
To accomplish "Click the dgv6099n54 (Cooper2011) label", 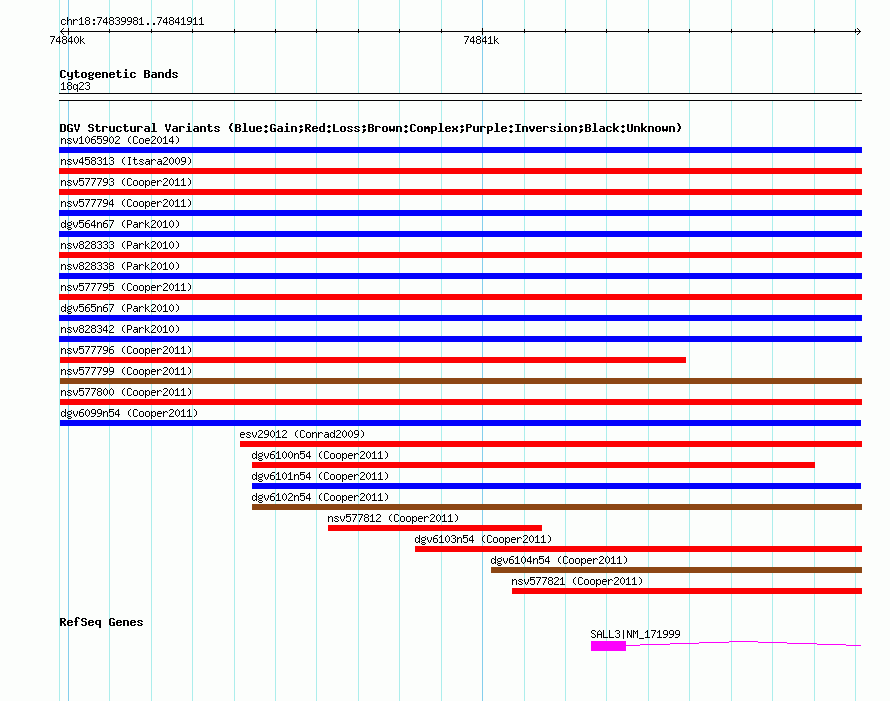I will point(129,413).
